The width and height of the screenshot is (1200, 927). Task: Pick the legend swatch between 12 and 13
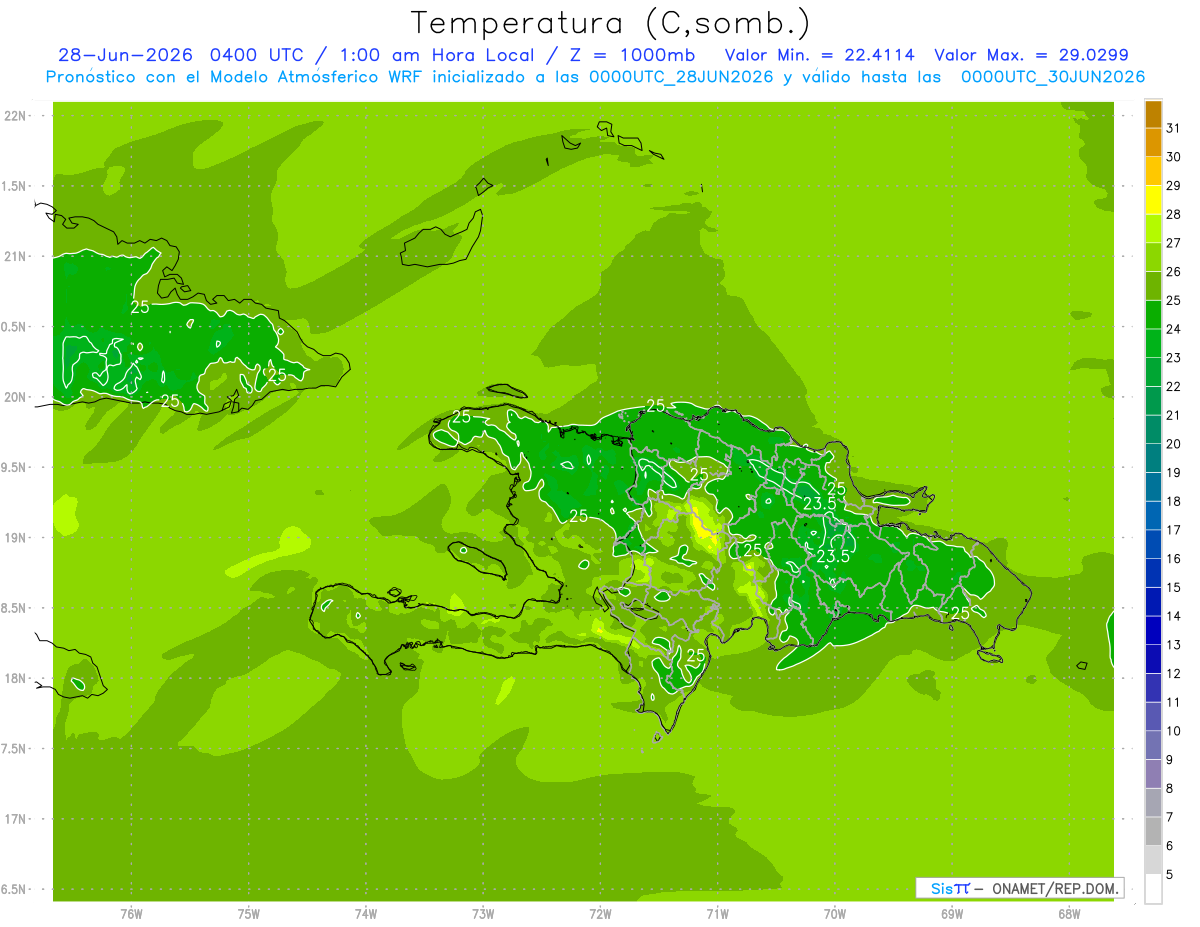pos(1153,659)
